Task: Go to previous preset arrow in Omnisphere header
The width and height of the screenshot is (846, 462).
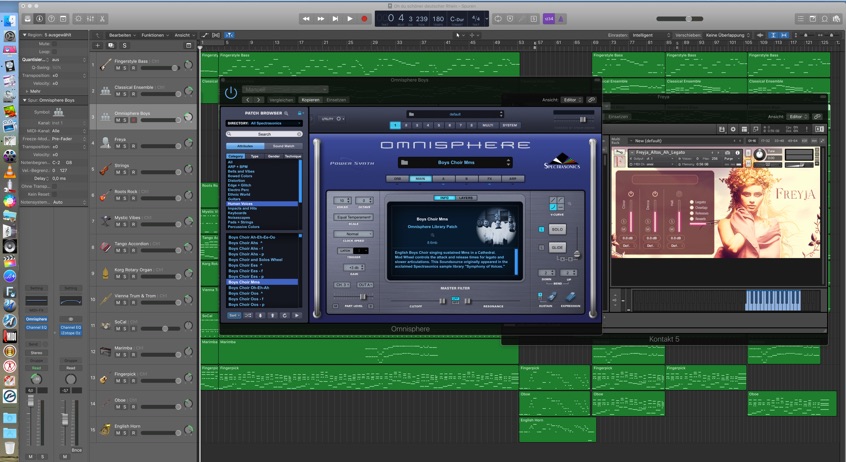Action: pyautogui.click(x=248, y=100)
